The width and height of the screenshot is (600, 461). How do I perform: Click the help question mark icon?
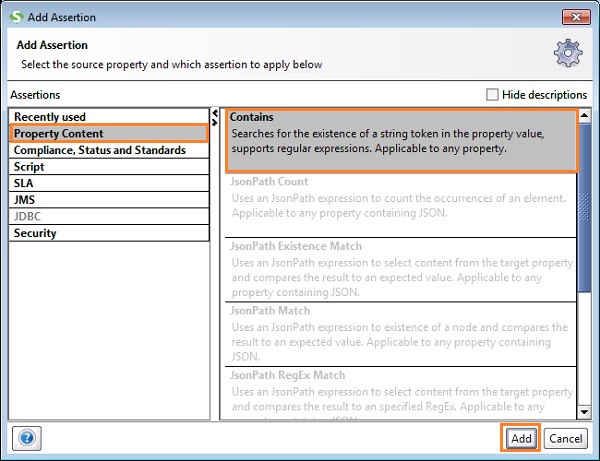[x=27, y=438]
